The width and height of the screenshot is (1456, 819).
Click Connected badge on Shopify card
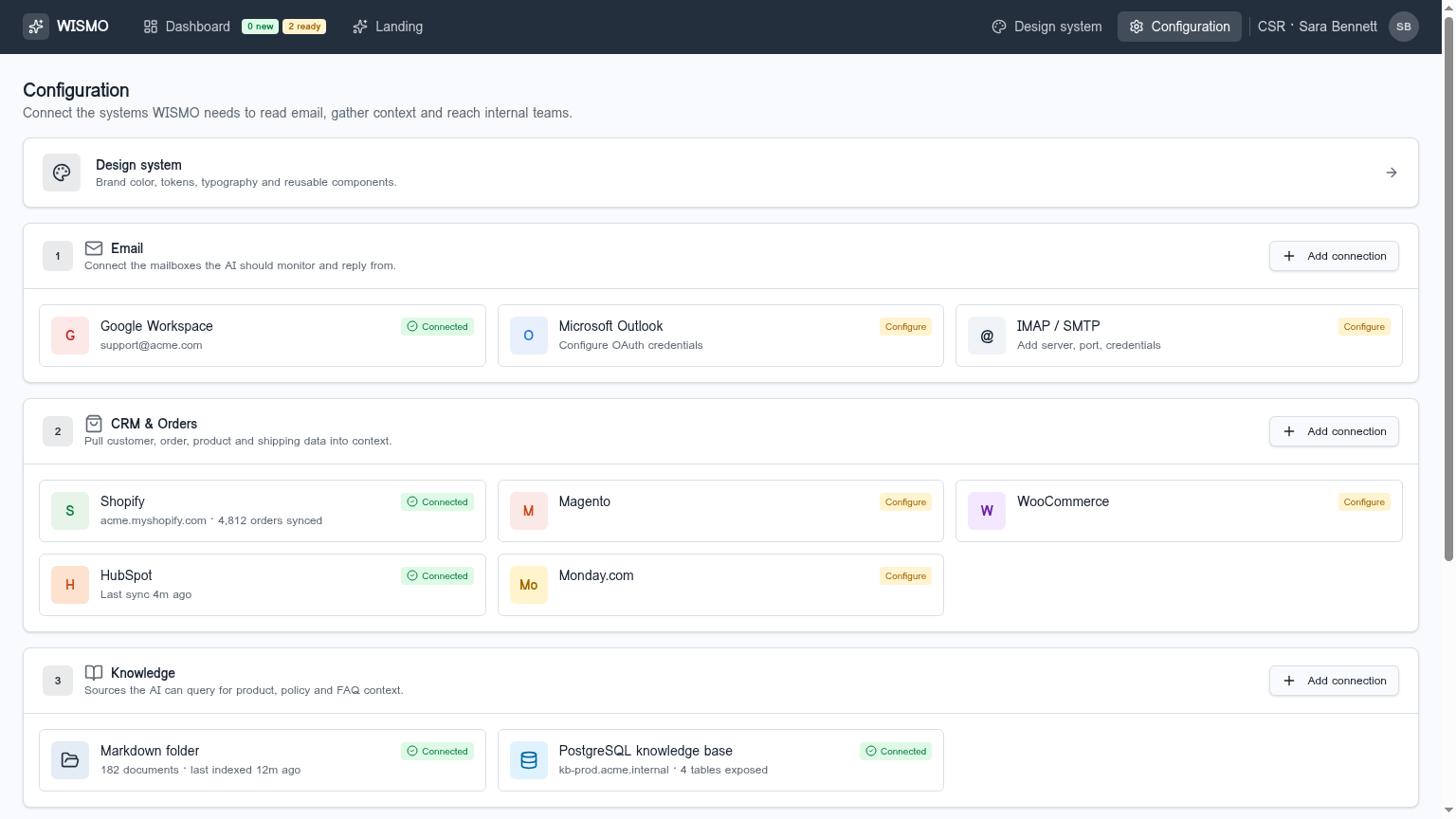coord(437,502)
